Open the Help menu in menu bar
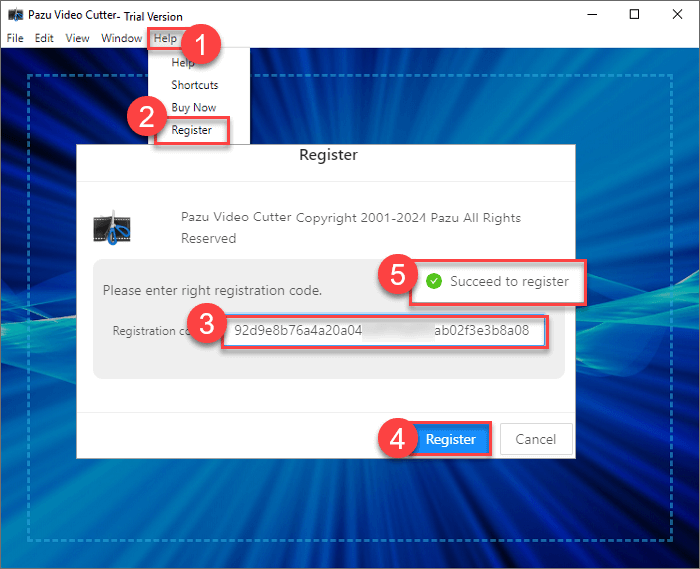 [x=165, y=38]
